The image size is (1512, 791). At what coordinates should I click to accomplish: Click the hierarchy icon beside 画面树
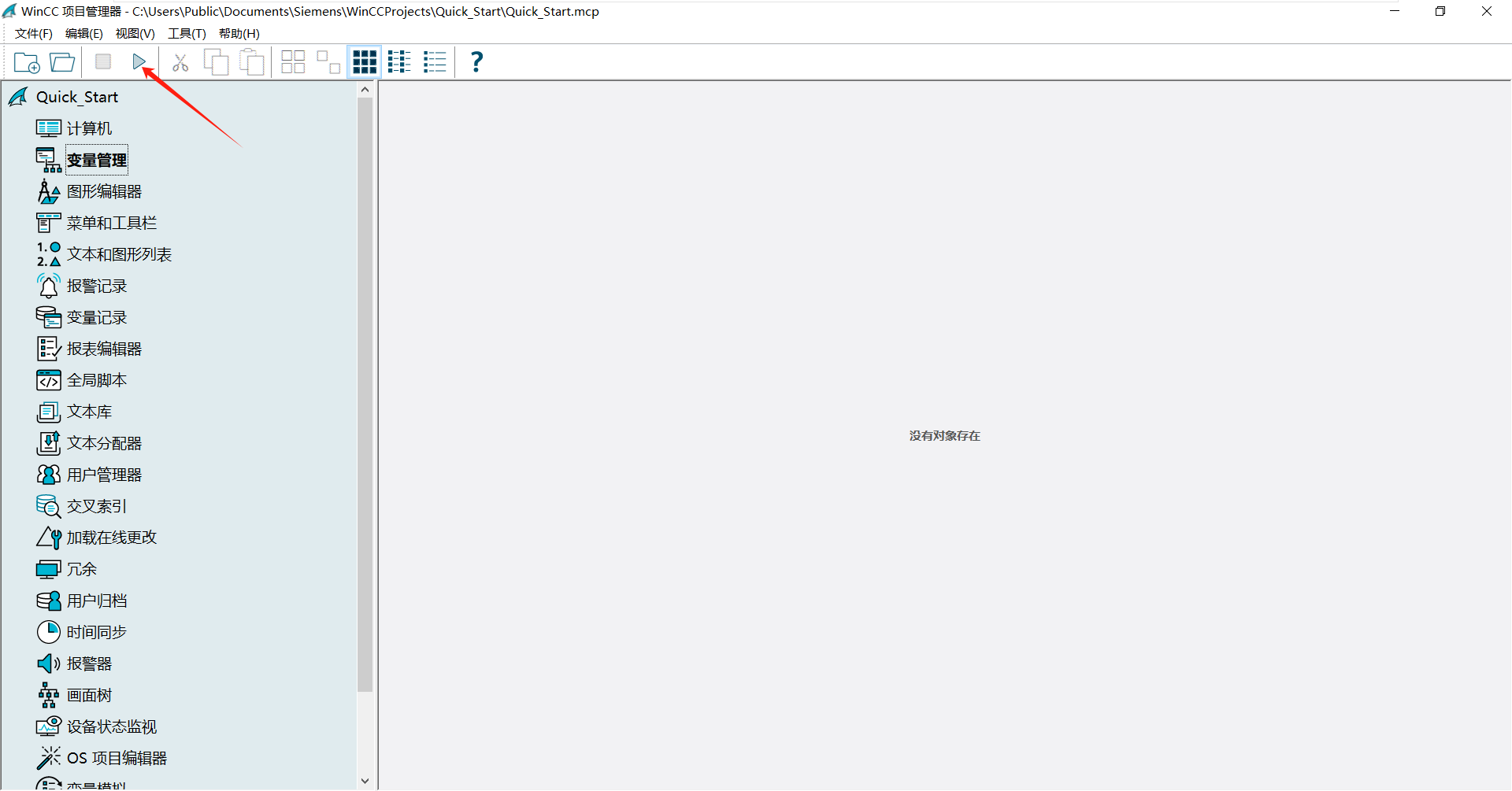(49, 695)
